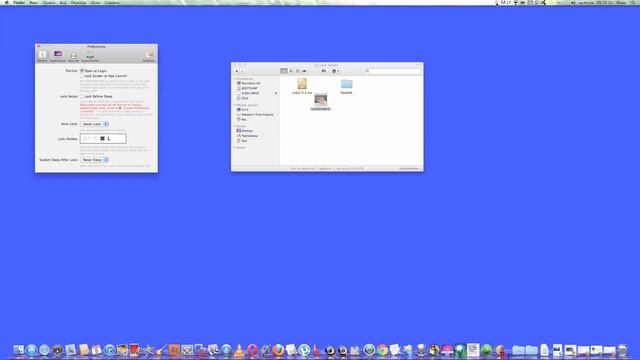Launch Firefox from the Dock
Screen dimensions: 640x360
[x=278, y=350]
